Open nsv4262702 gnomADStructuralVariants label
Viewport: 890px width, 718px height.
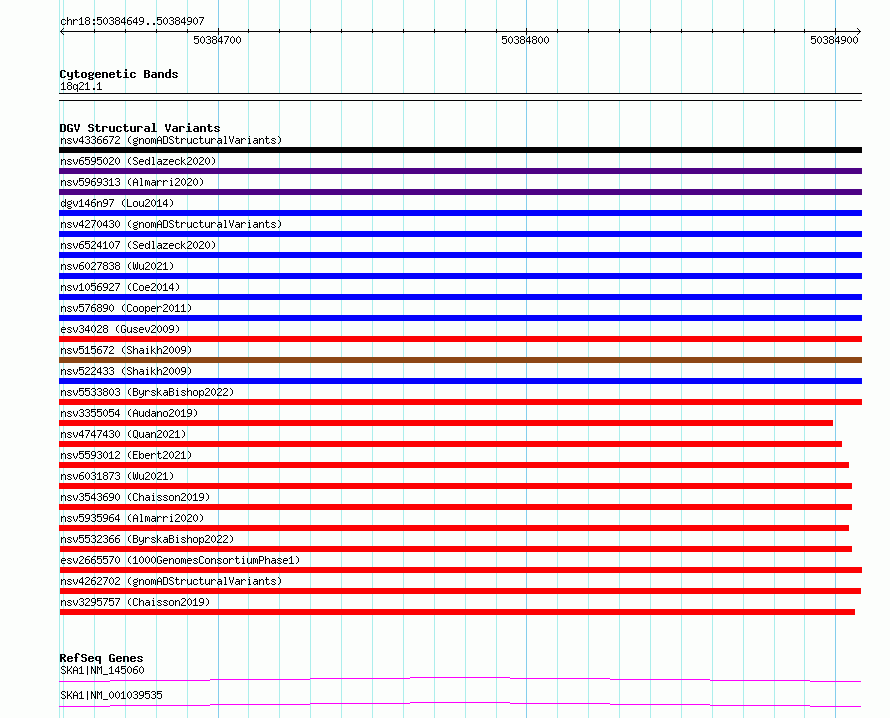[x=171, y=581]
